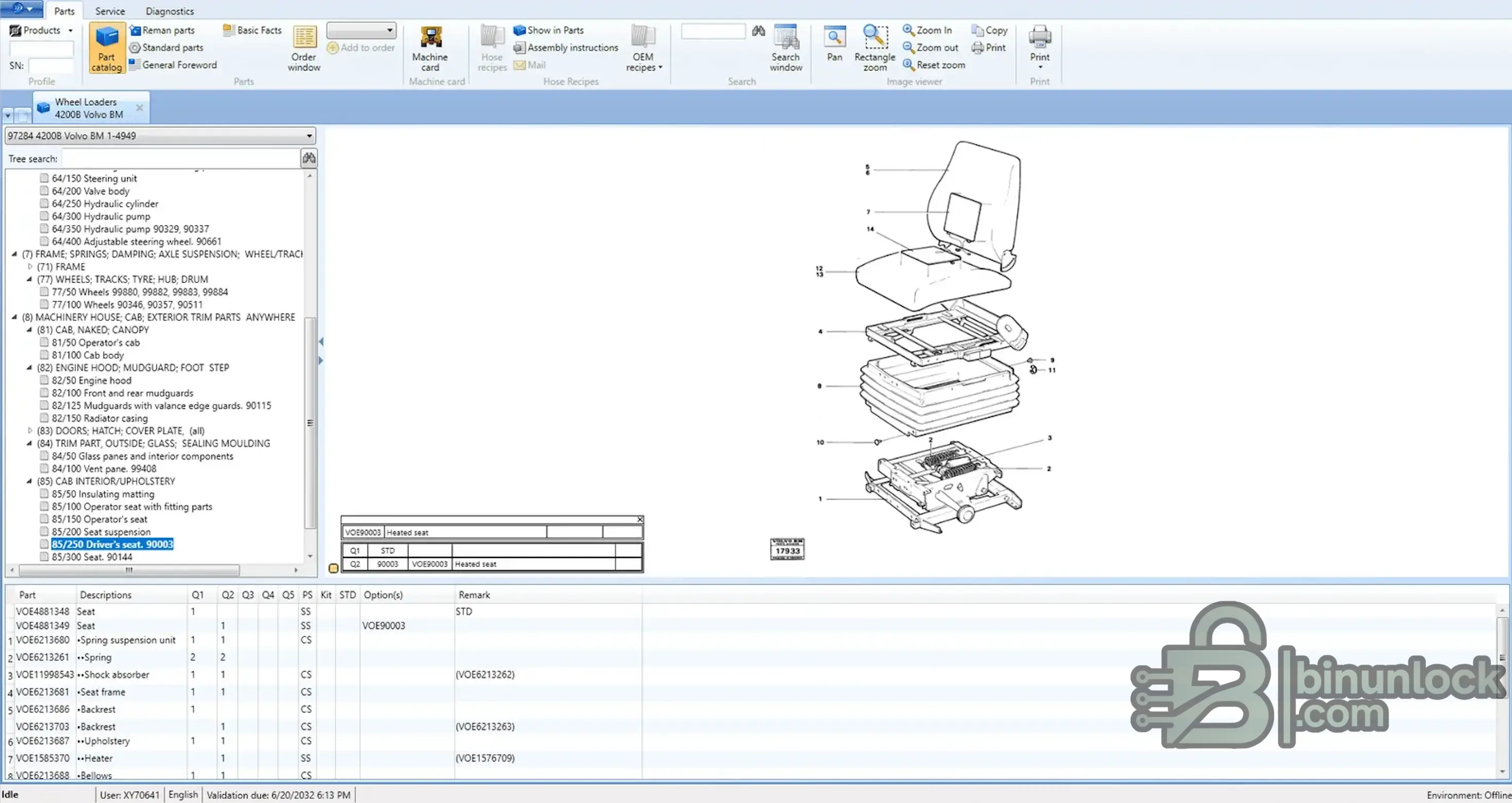Select 85/150 Operator's seat tree item
The width and height of the screenshot is (1512, 803).
(x=99, y=519)
